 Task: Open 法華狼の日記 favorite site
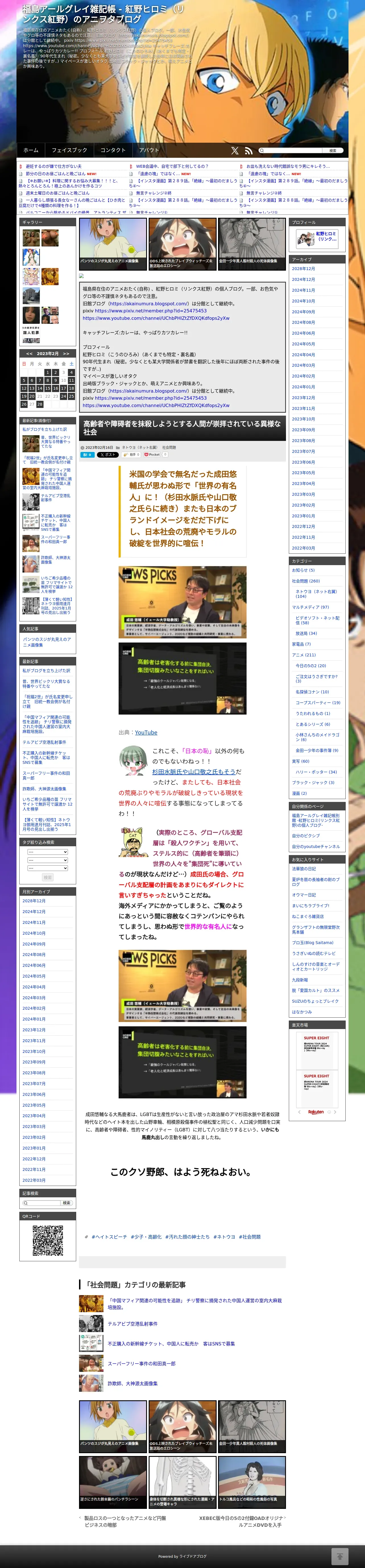304,869
